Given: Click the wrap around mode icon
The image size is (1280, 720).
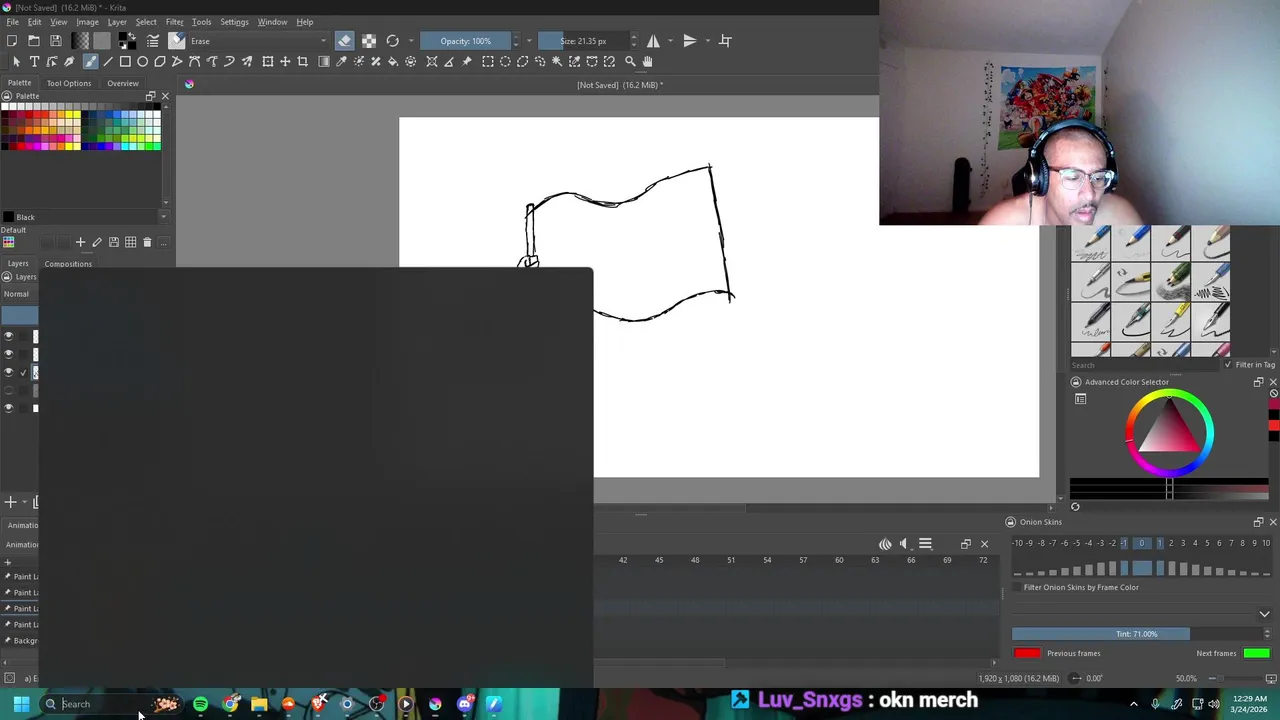Looking at the screenshot, I should coord(725,41).
